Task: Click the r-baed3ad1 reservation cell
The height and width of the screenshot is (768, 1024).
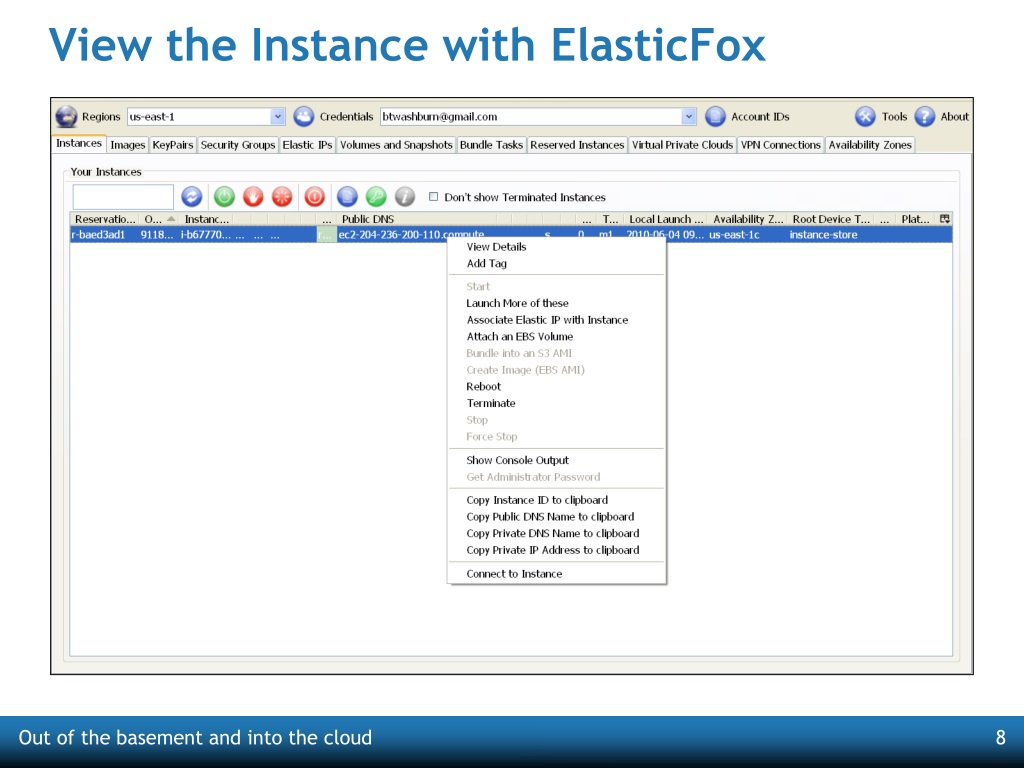Action: point(98,234)
